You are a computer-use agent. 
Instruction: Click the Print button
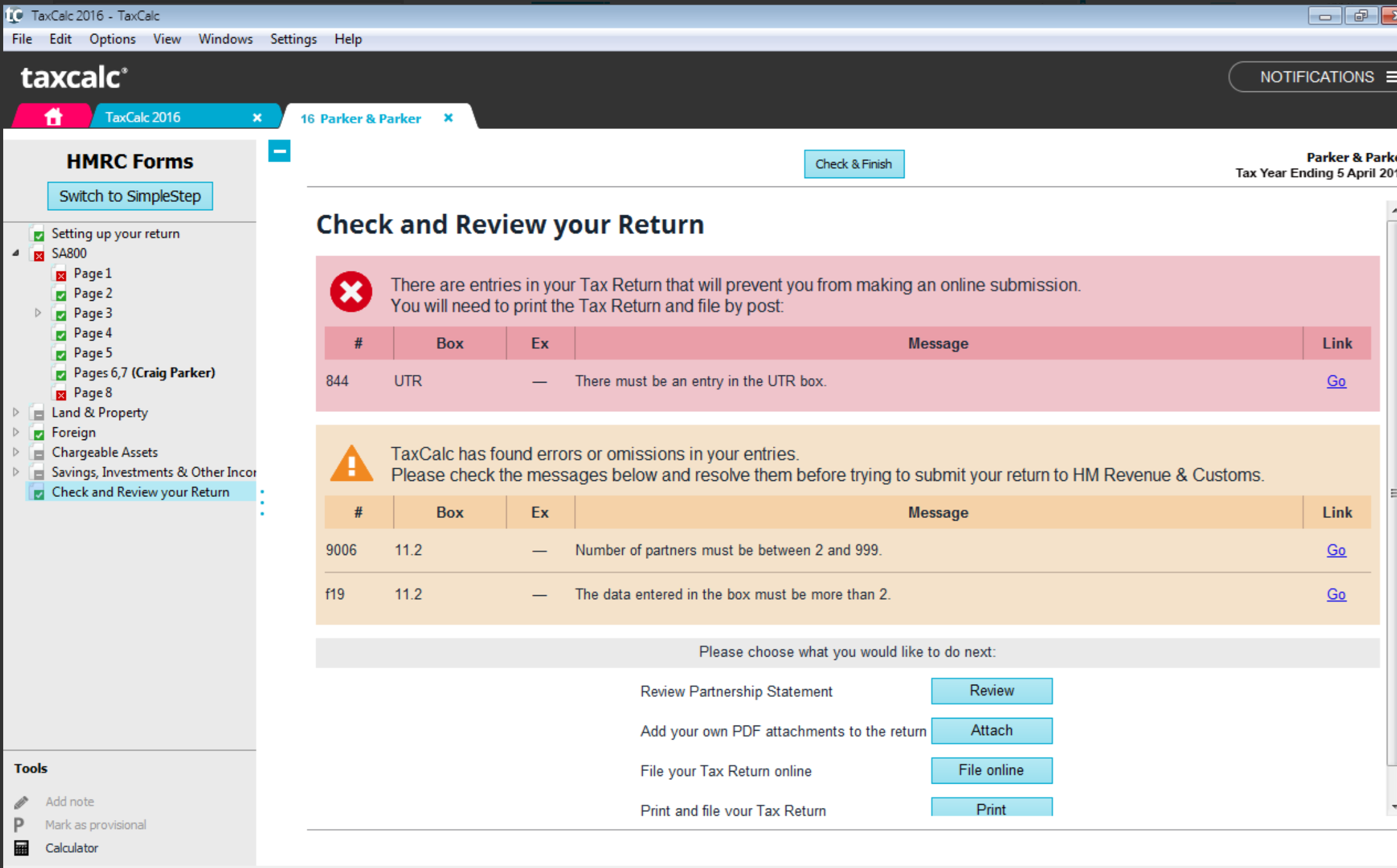(x=991, y=807)
